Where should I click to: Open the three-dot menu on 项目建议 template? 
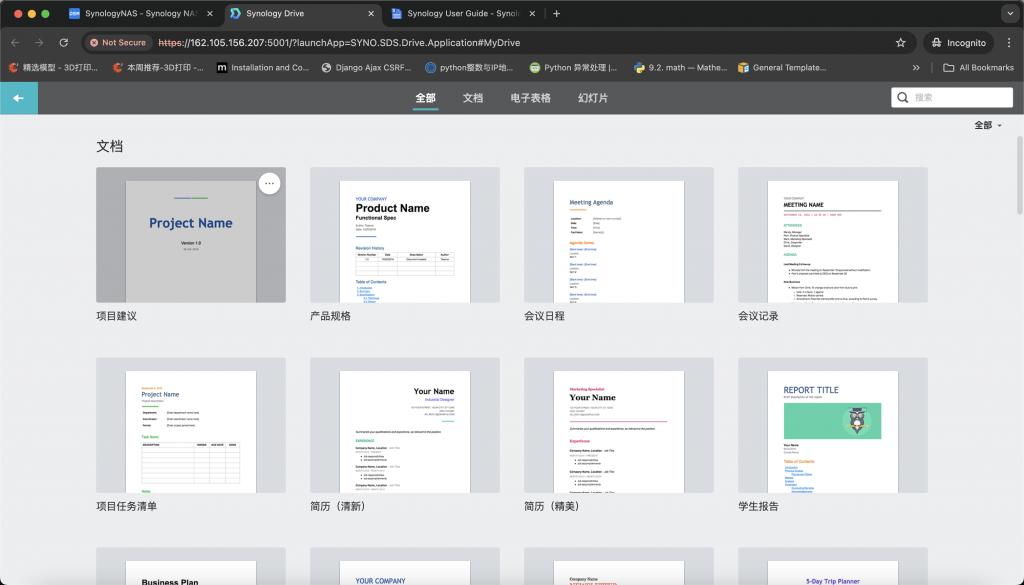(x=269, y=183)
